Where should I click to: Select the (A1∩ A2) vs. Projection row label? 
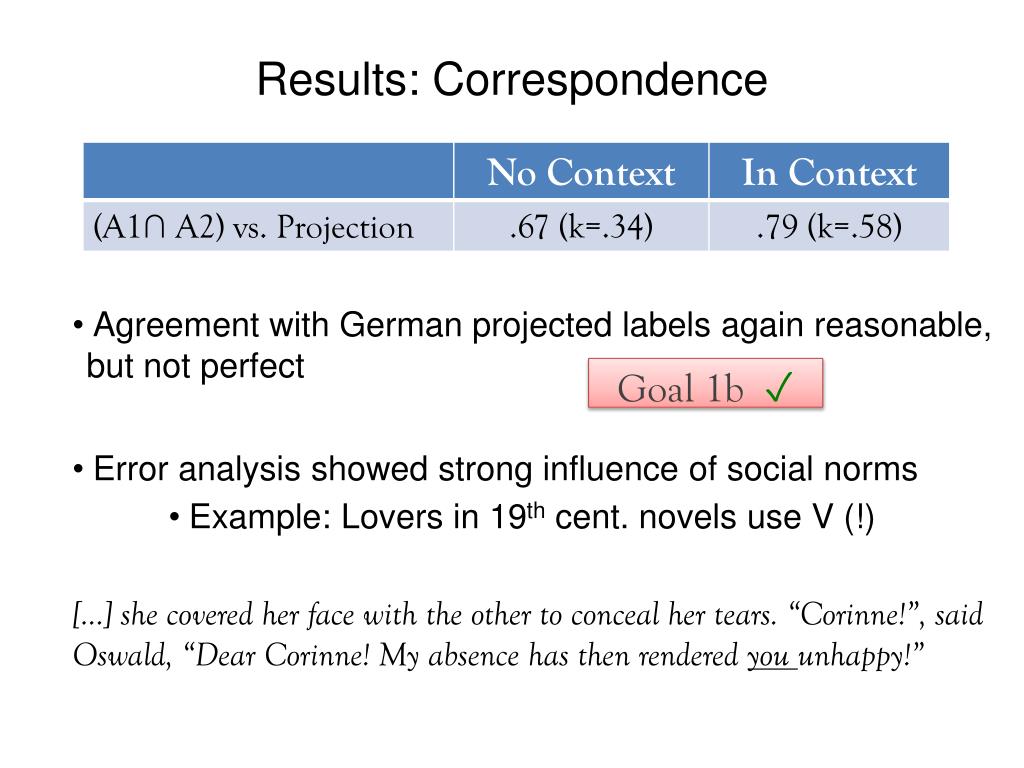click(x=253, y=227)
